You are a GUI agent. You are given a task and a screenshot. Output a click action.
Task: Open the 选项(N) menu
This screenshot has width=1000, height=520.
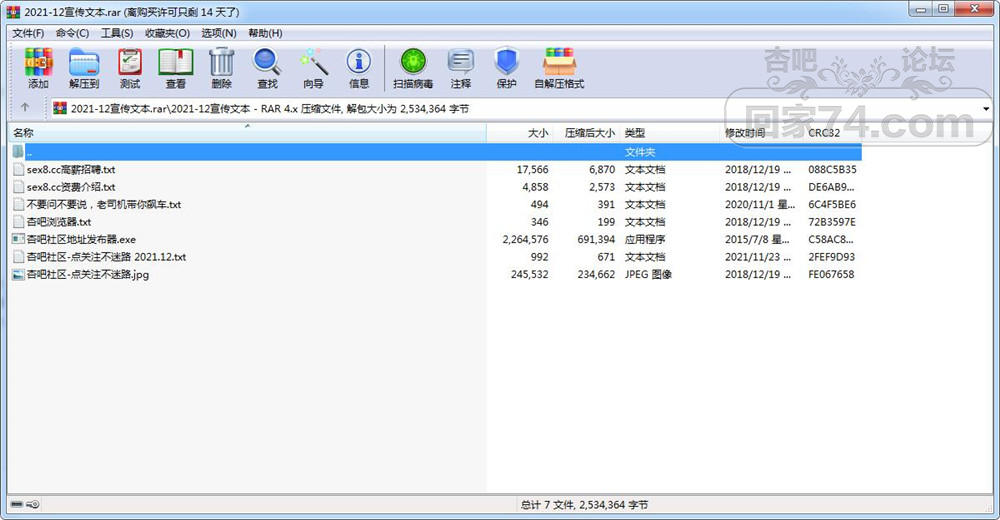(219, 33)
